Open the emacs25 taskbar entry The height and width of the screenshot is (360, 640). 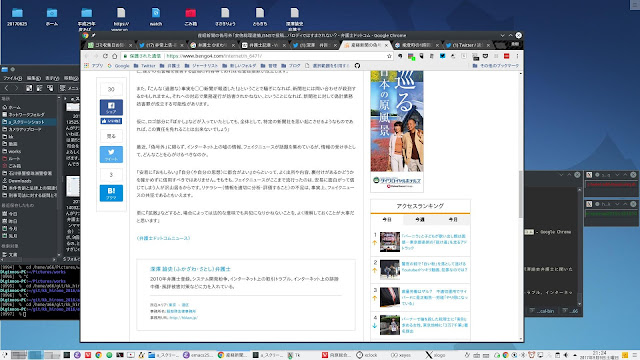pyautogui.click(x=198, y=355)
